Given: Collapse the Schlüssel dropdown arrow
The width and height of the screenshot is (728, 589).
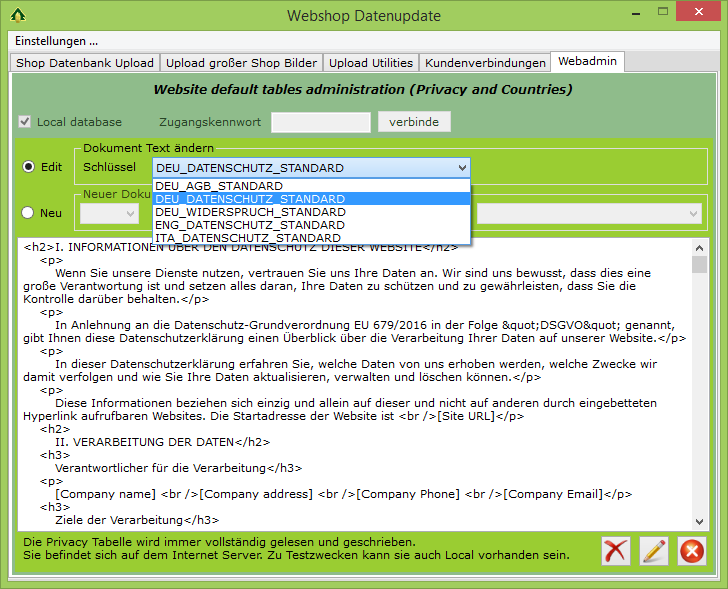Looking at the screenshot, I should click(x=461, y=168).
